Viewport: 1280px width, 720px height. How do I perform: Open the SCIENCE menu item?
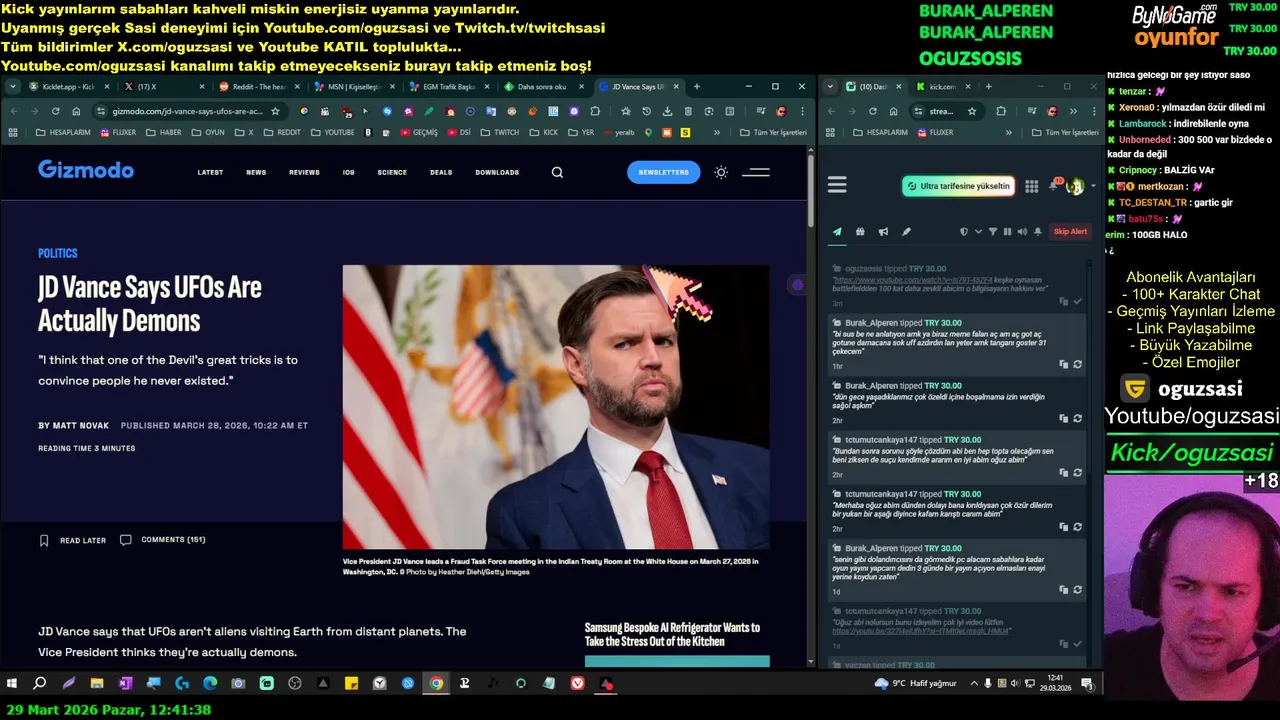click(x=392, y=172)
